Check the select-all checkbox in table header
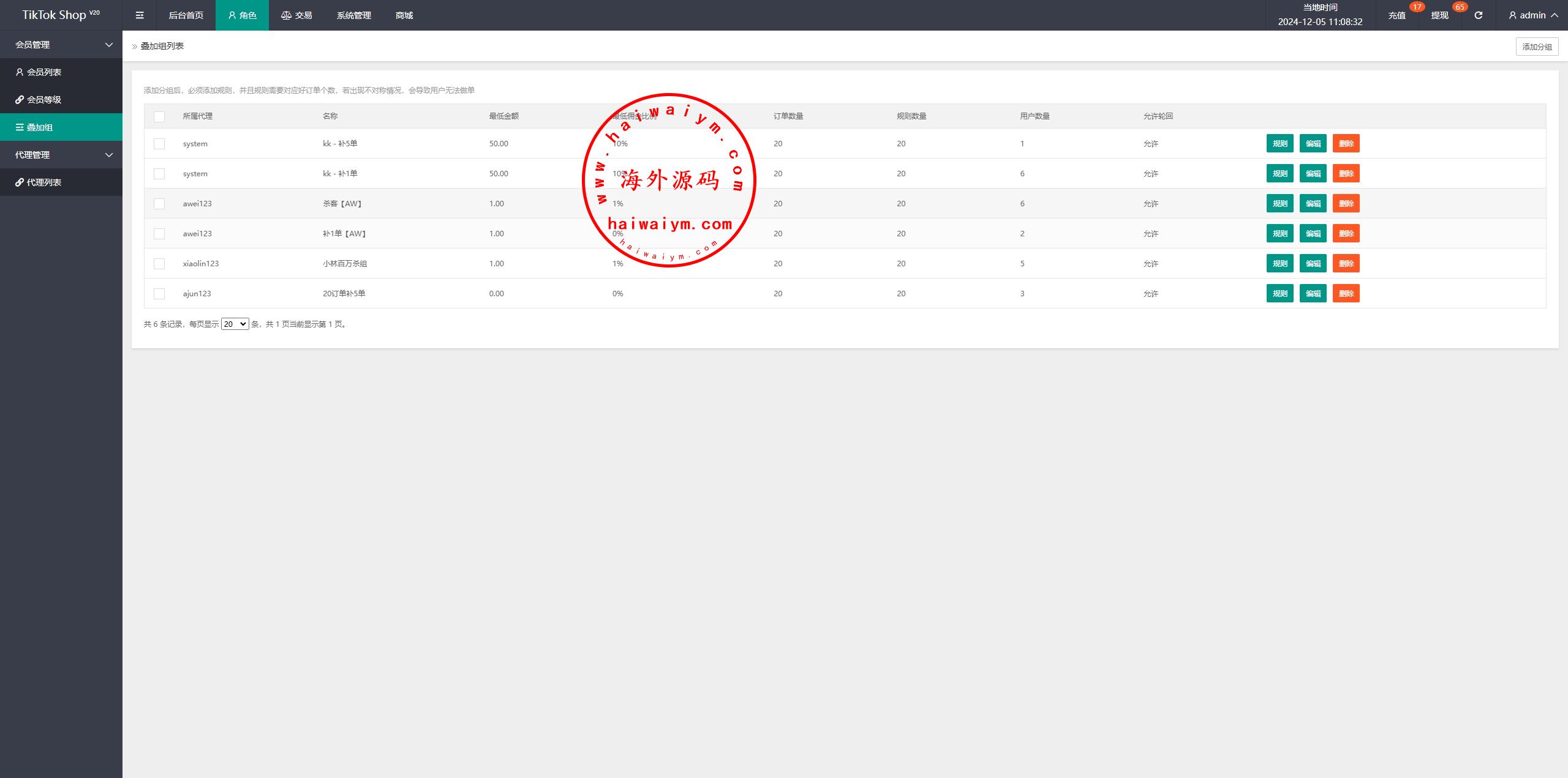The image size is (1568, 778). (x=159, y=116)
